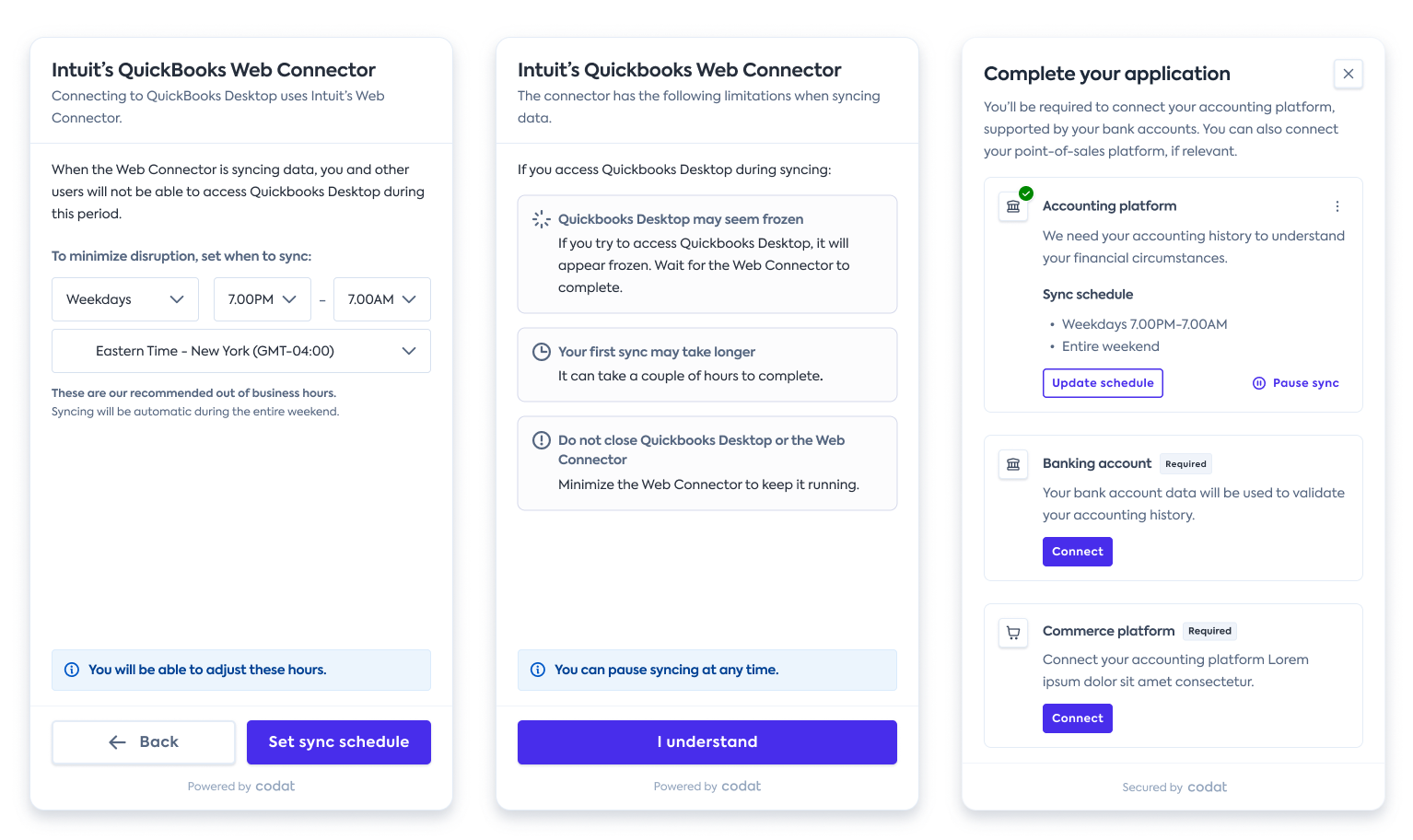This screenshot has width=1413, height=840.
Task: Click the green checkmark on Accounting platform
Action: tap(1026, 193)
